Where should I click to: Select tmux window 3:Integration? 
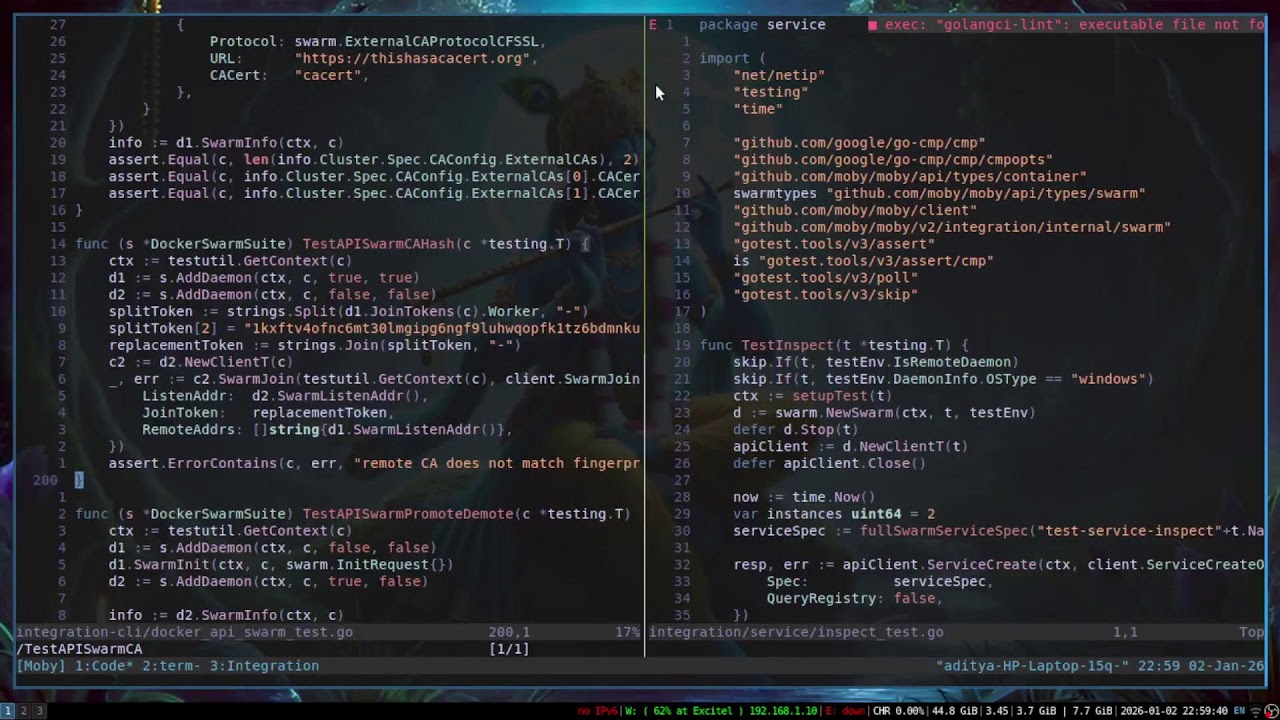(264, 666)
